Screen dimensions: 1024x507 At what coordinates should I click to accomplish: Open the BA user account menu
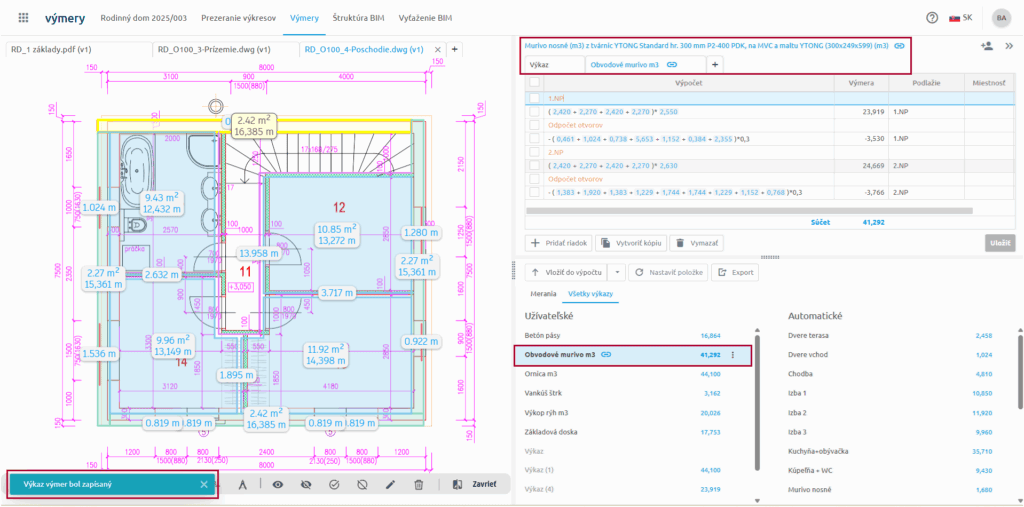(x=1000, y=18)
